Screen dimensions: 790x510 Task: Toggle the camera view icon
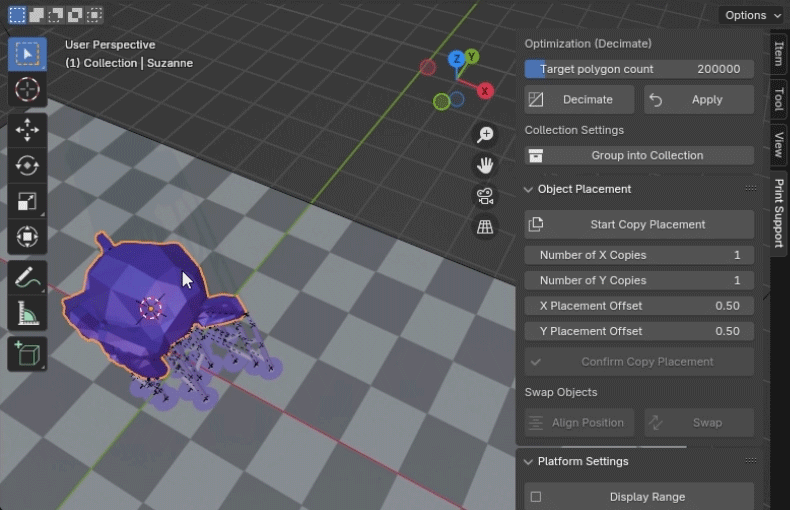(485, 196)
